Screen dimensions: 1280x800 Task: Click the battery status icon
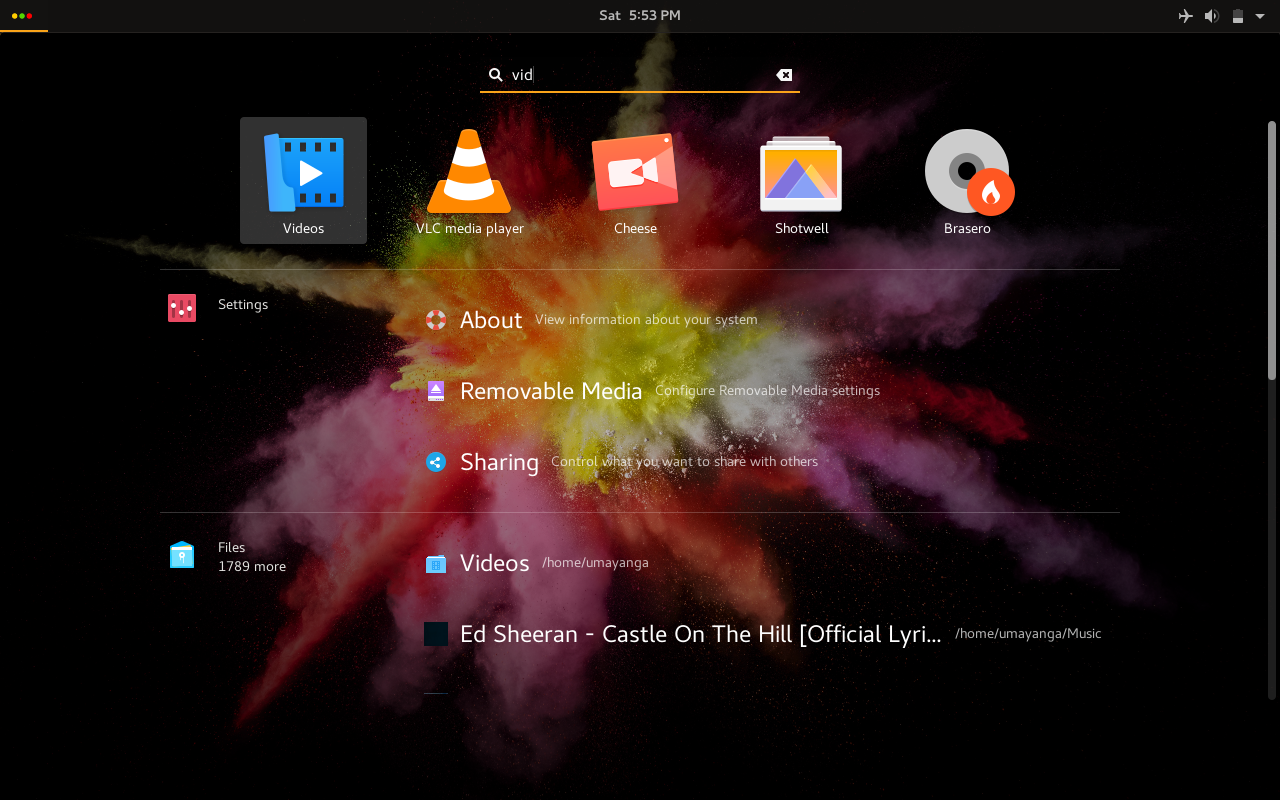point(1238,16)
